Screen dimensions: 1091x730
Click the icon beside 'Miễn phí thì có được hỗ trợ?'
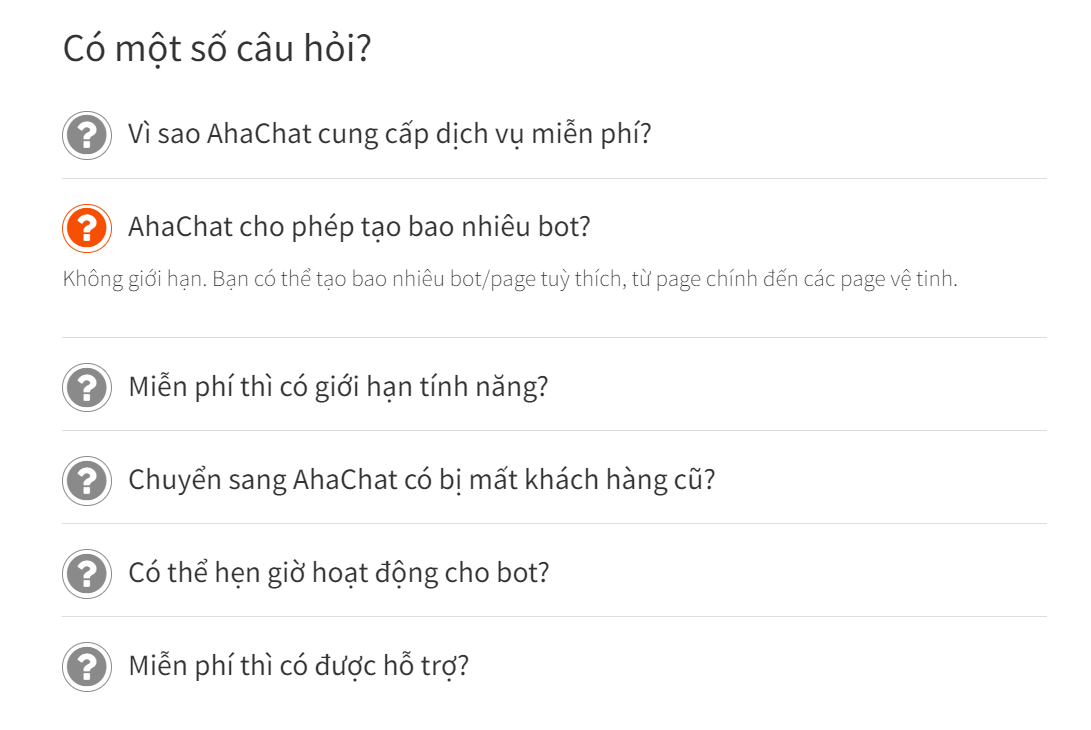(x=87, y=667)
